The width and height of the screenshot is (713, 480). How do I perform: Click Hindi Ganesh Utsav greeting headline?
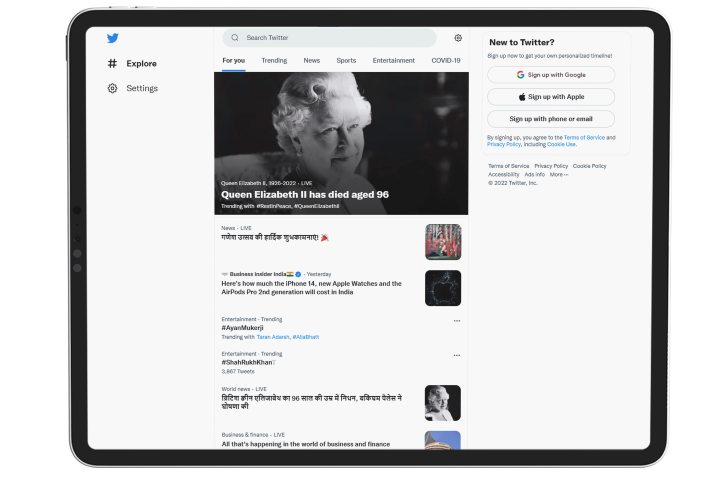(x=275, y=237)
